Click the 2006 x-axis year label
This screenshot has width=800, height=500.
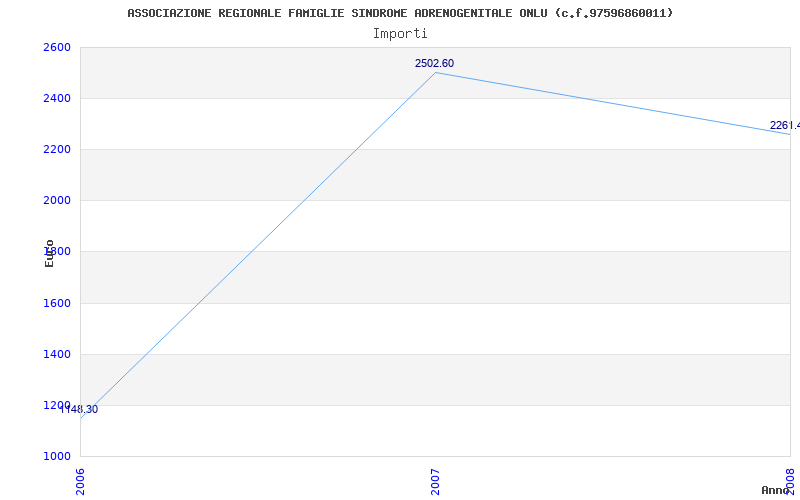80,482
